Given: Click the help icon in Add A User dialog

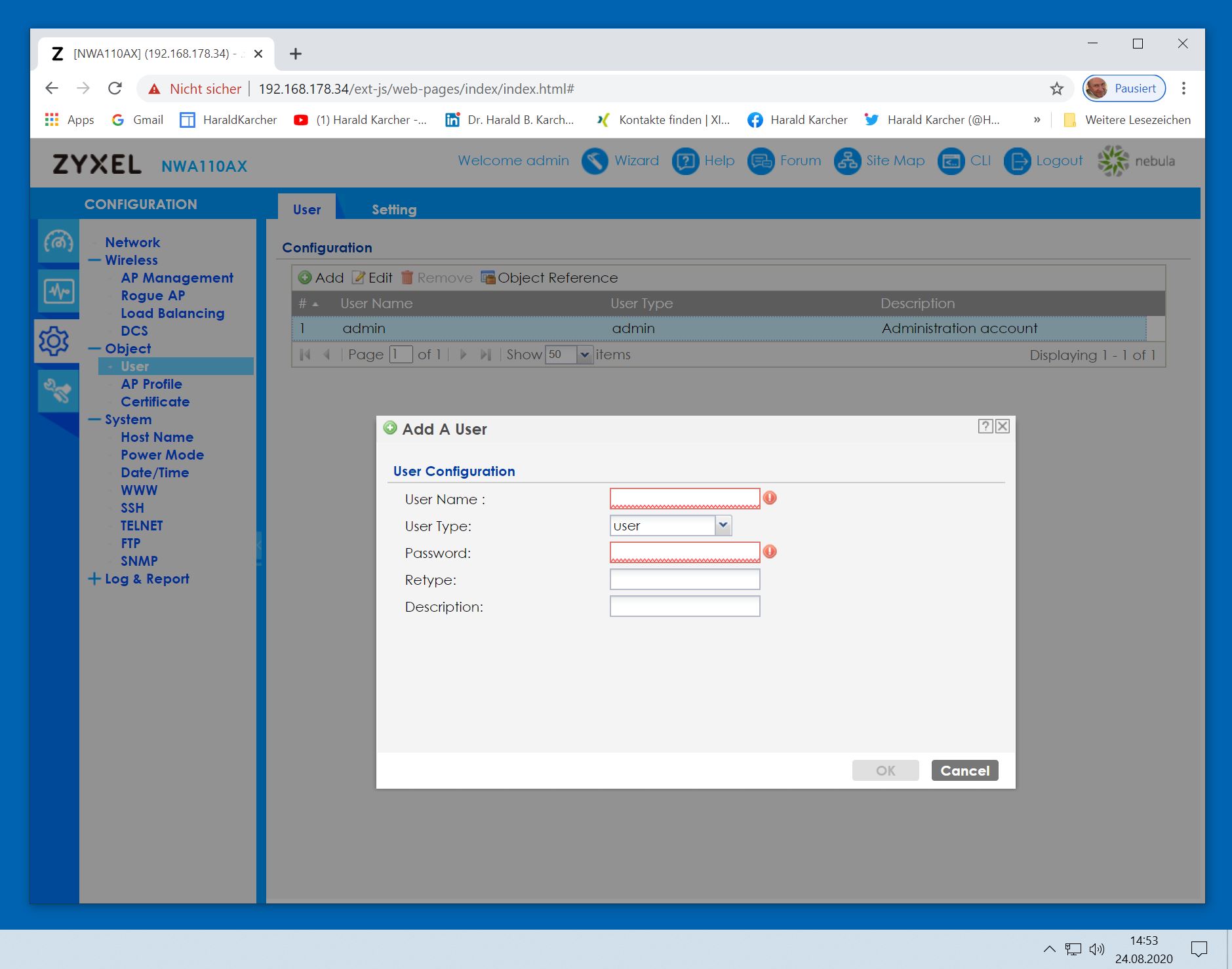Looking at the screenshot, I should click(985, 426).
